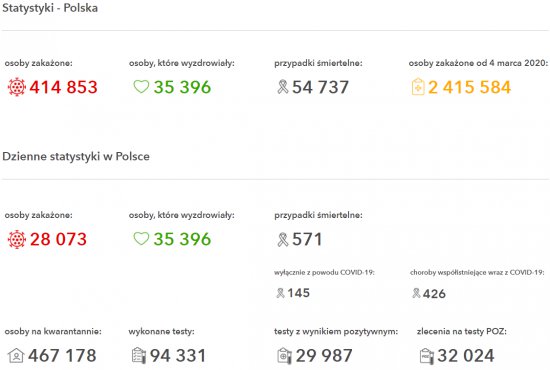
Task: Click the 'osoby na kwarantannie' label
Action: pos(53,331)
